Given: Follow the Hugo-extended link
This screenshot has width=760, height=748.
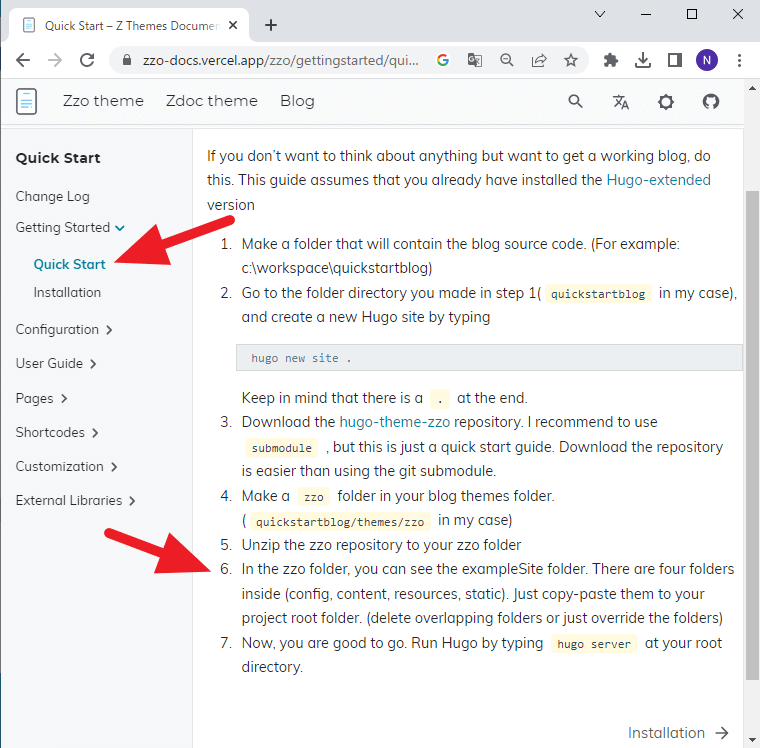Looking at the screenshot, I should 658,180.
